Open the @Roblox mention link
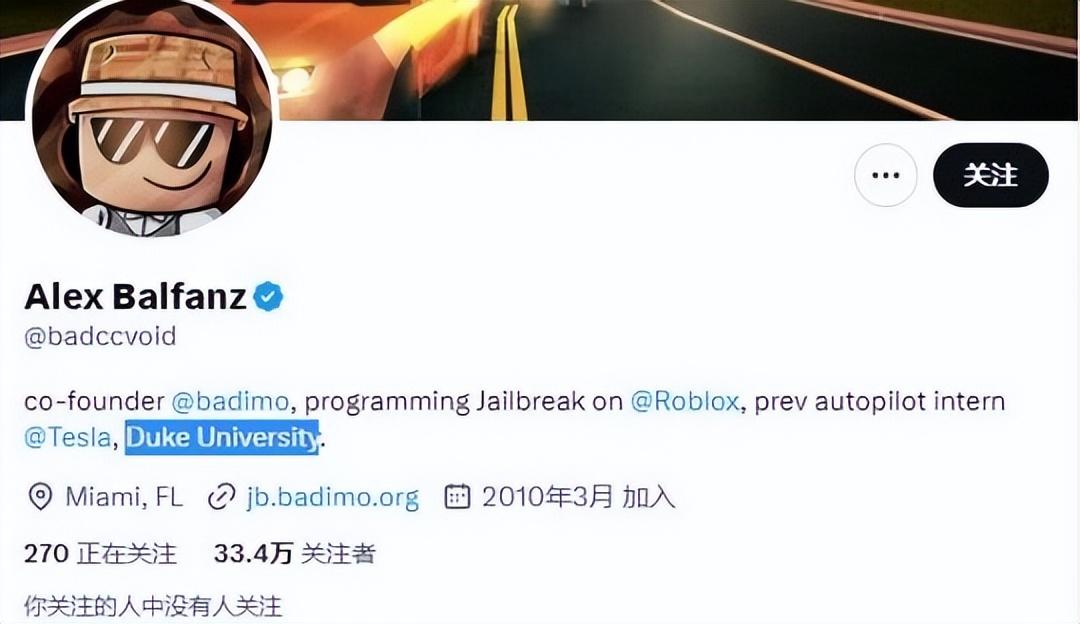Screen dimensions: 1080x624 (685, 401)
